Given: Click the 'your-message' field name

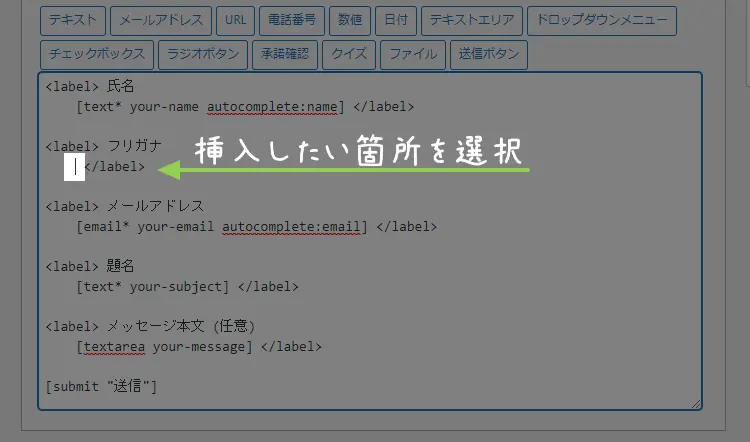Looking at the screenshot, I should tap(199, 347).
